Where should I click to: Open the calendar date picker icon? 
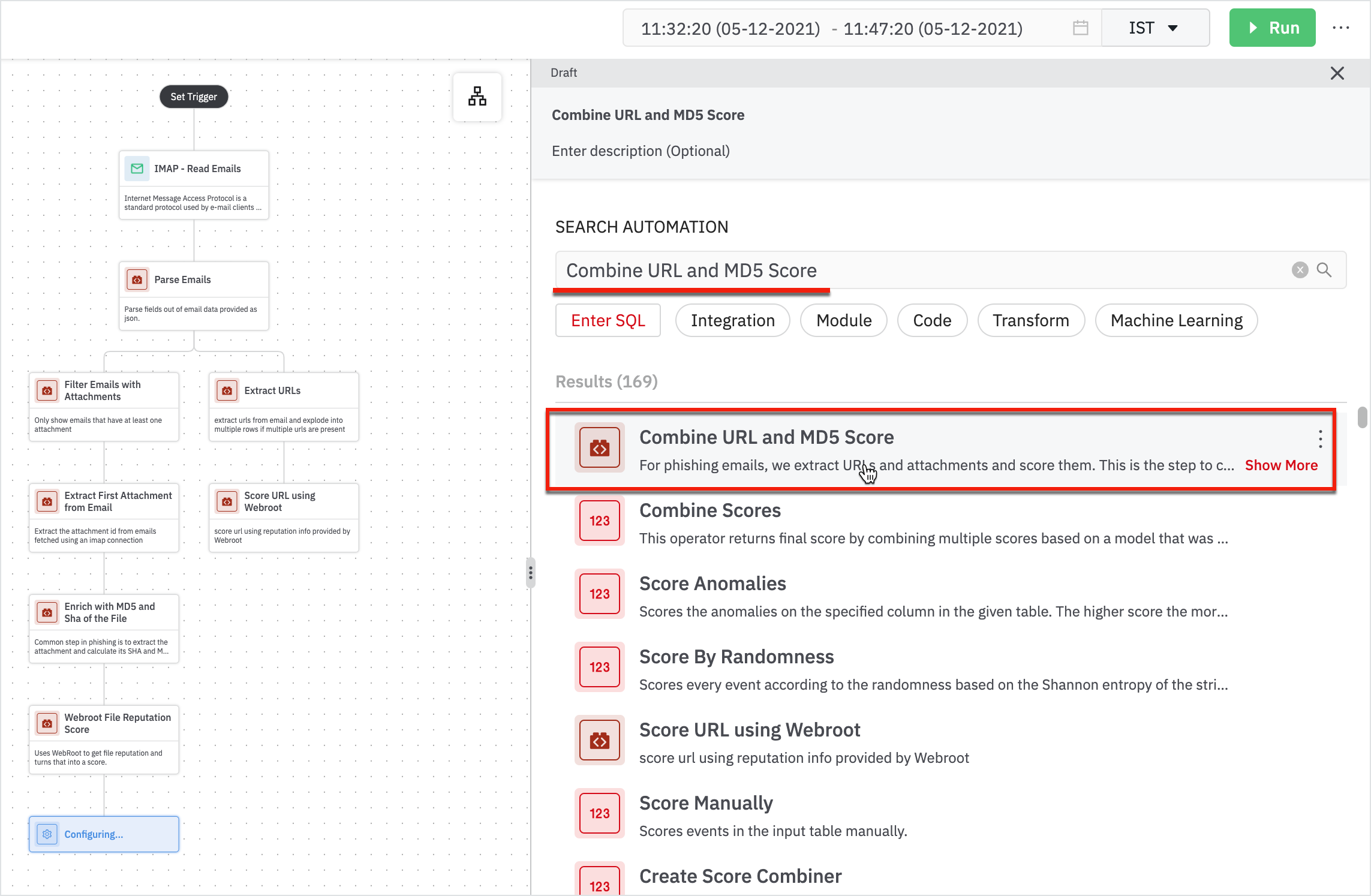coord(1080,28)
